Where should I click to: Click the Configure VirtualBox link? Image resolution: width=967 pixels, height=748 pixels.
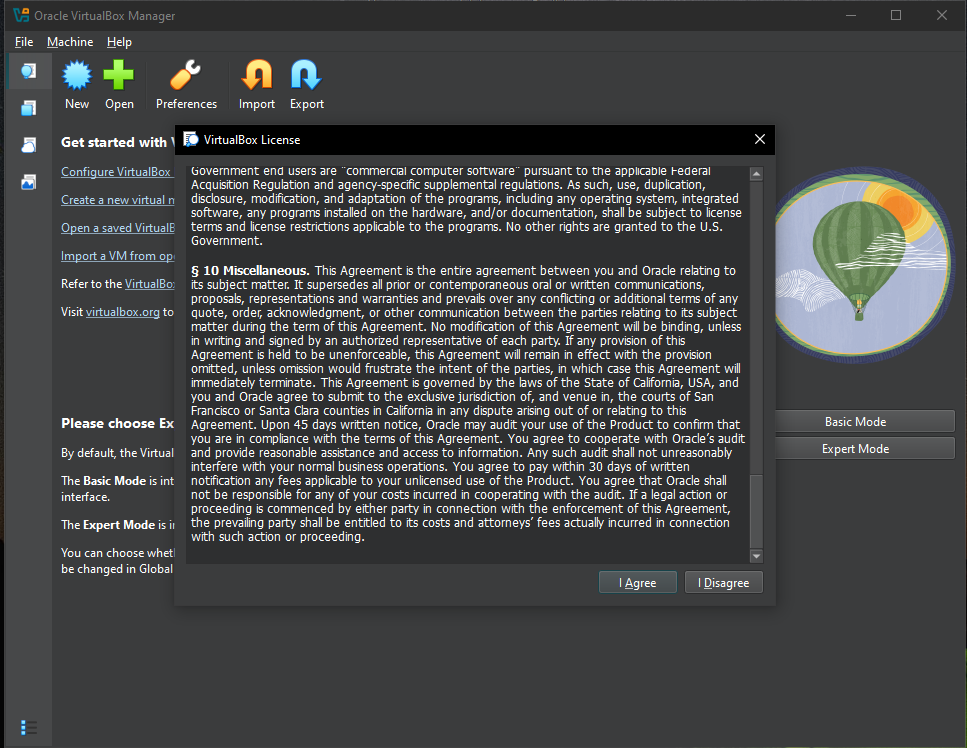(x=116, y=172)
